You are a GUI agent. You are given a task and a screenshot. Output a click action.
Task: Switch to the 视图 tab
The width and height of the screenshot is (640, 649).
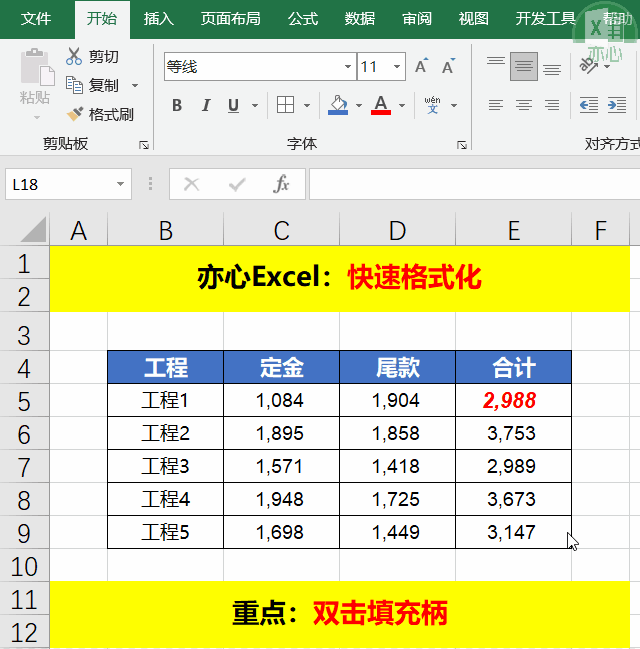point(474,19)
